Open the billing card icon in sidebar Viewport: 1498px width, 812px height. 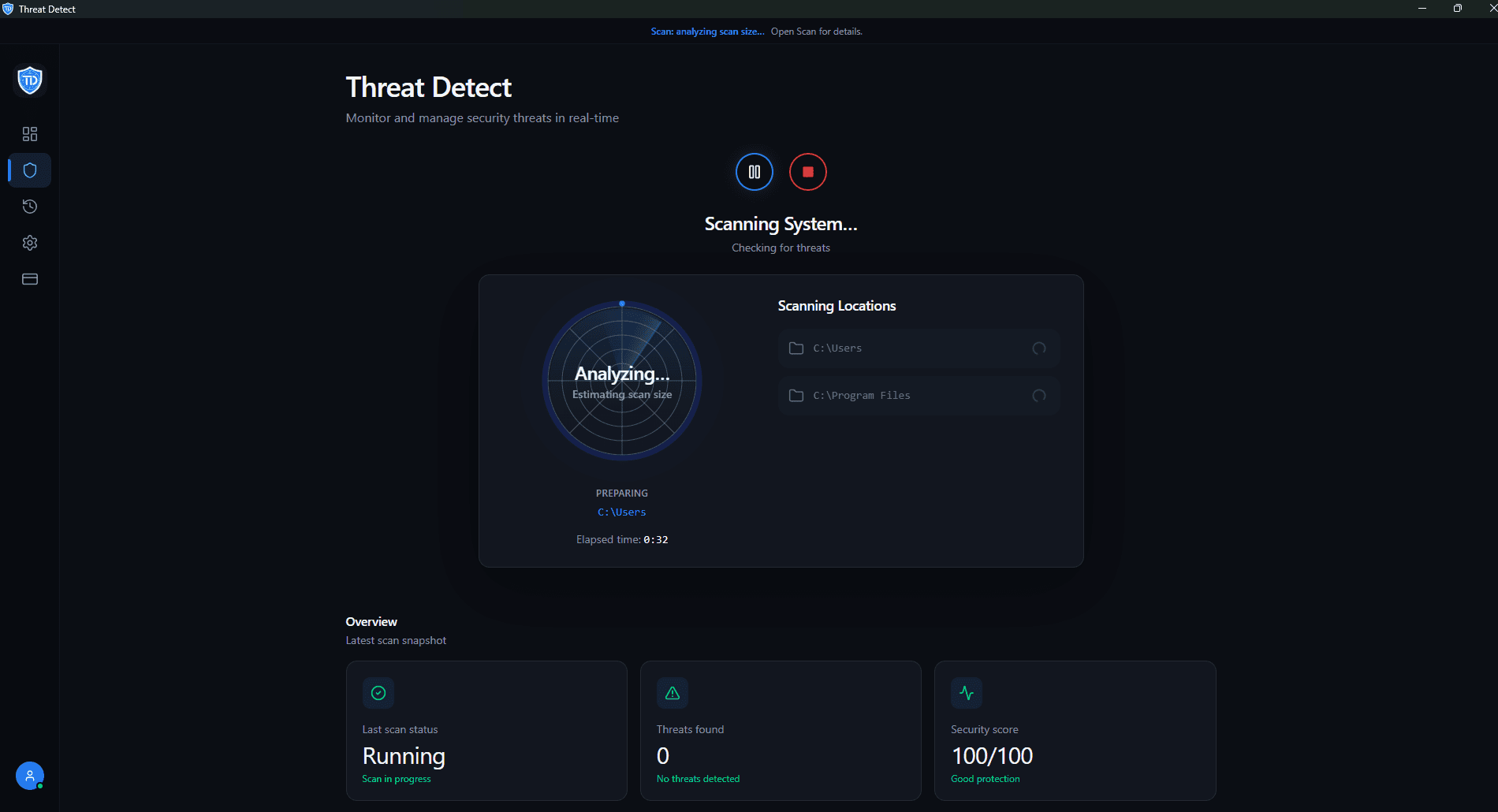click(x=30, y=279)
